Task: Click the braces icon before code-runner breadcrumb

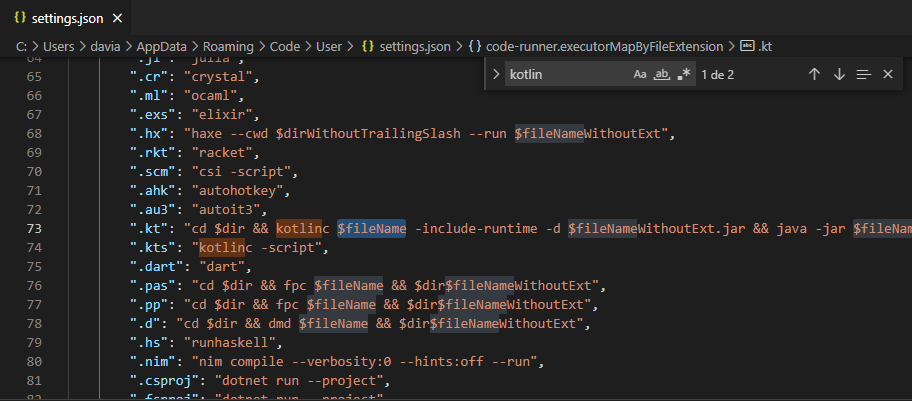Action: tap(474, 47)
